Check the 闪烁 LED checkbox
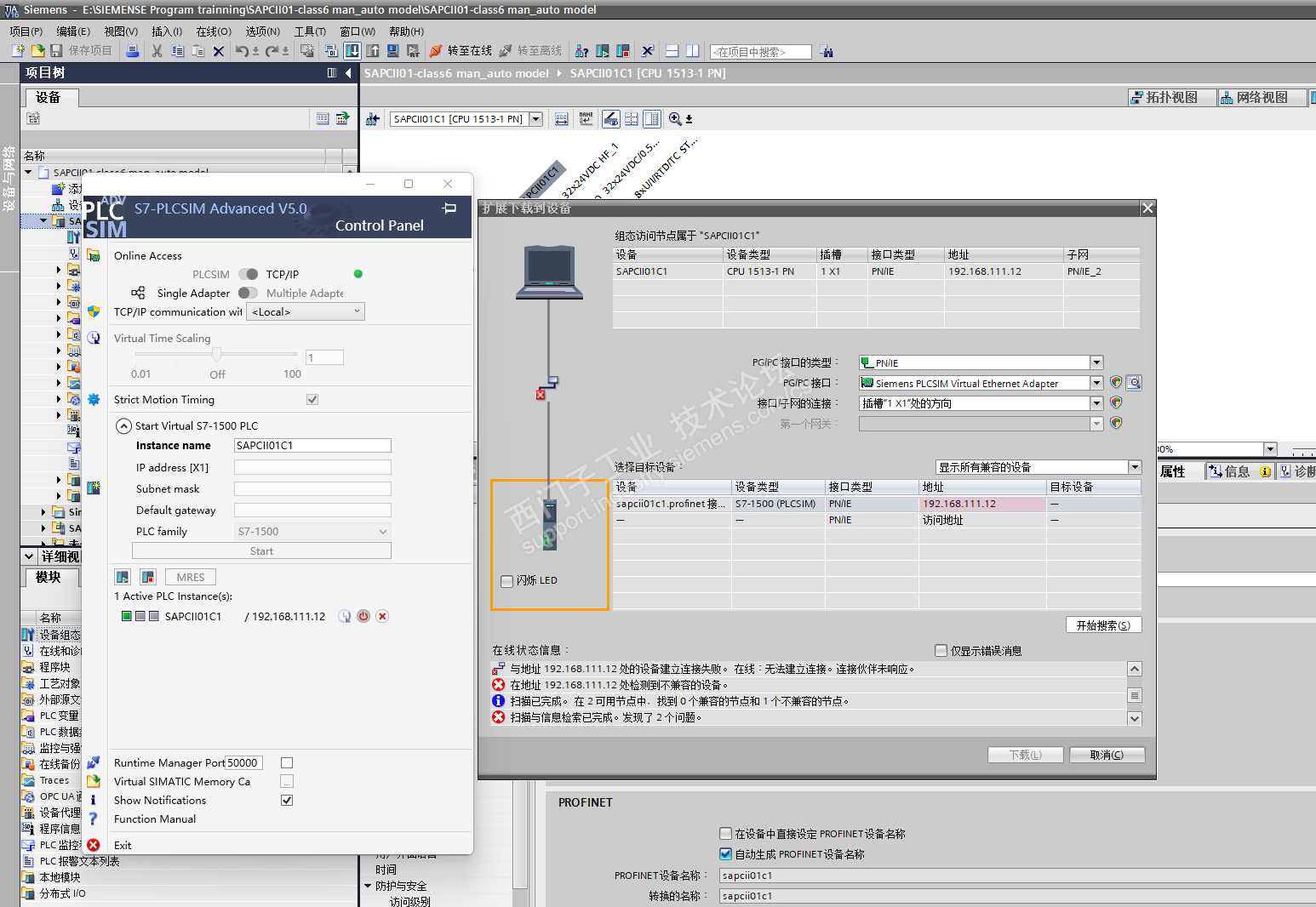Screen dimensions: 1316x907 (x=507, y=581)
